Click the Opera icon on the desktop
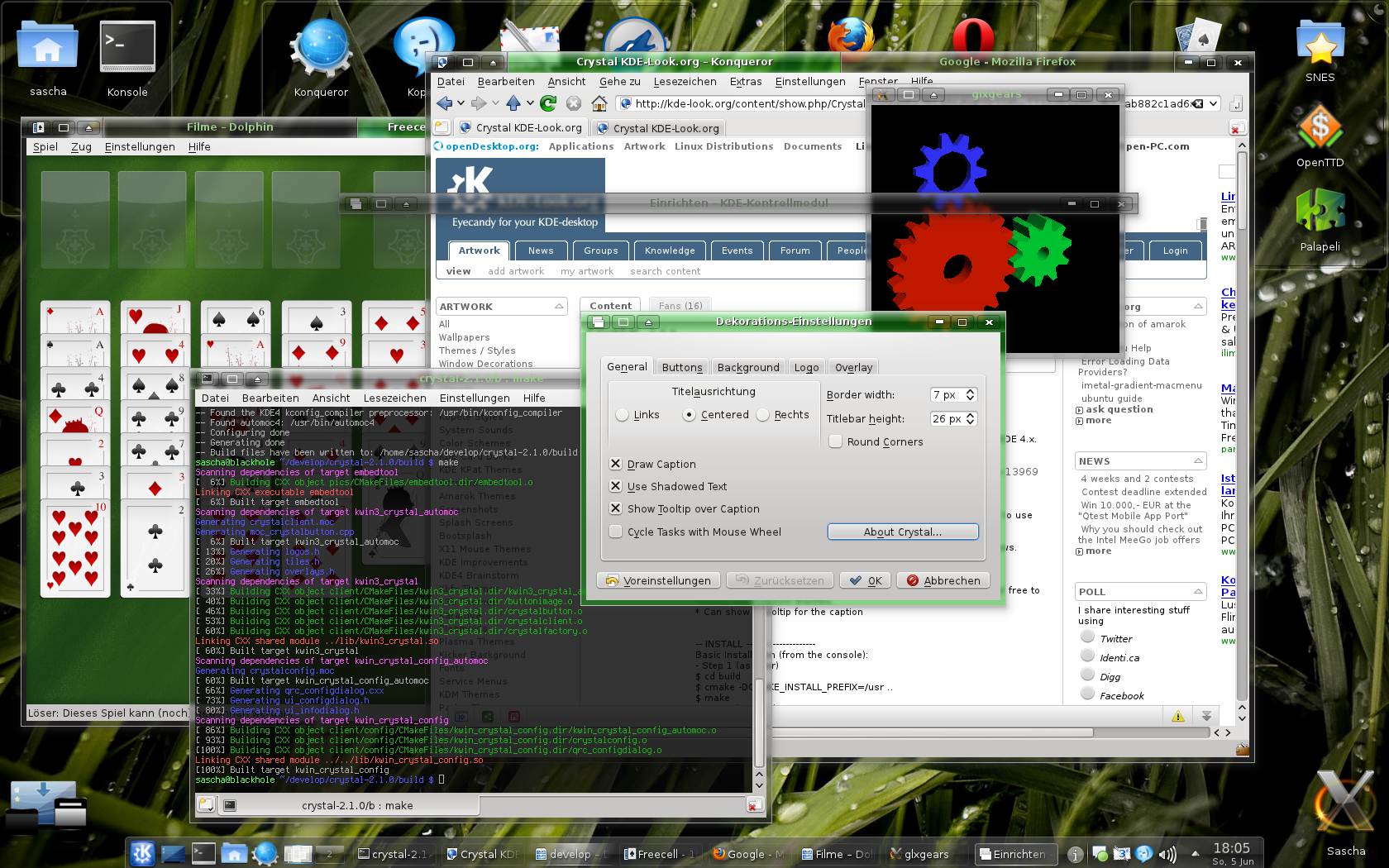This screenshot has height=868, width=1389. (972, 37)
